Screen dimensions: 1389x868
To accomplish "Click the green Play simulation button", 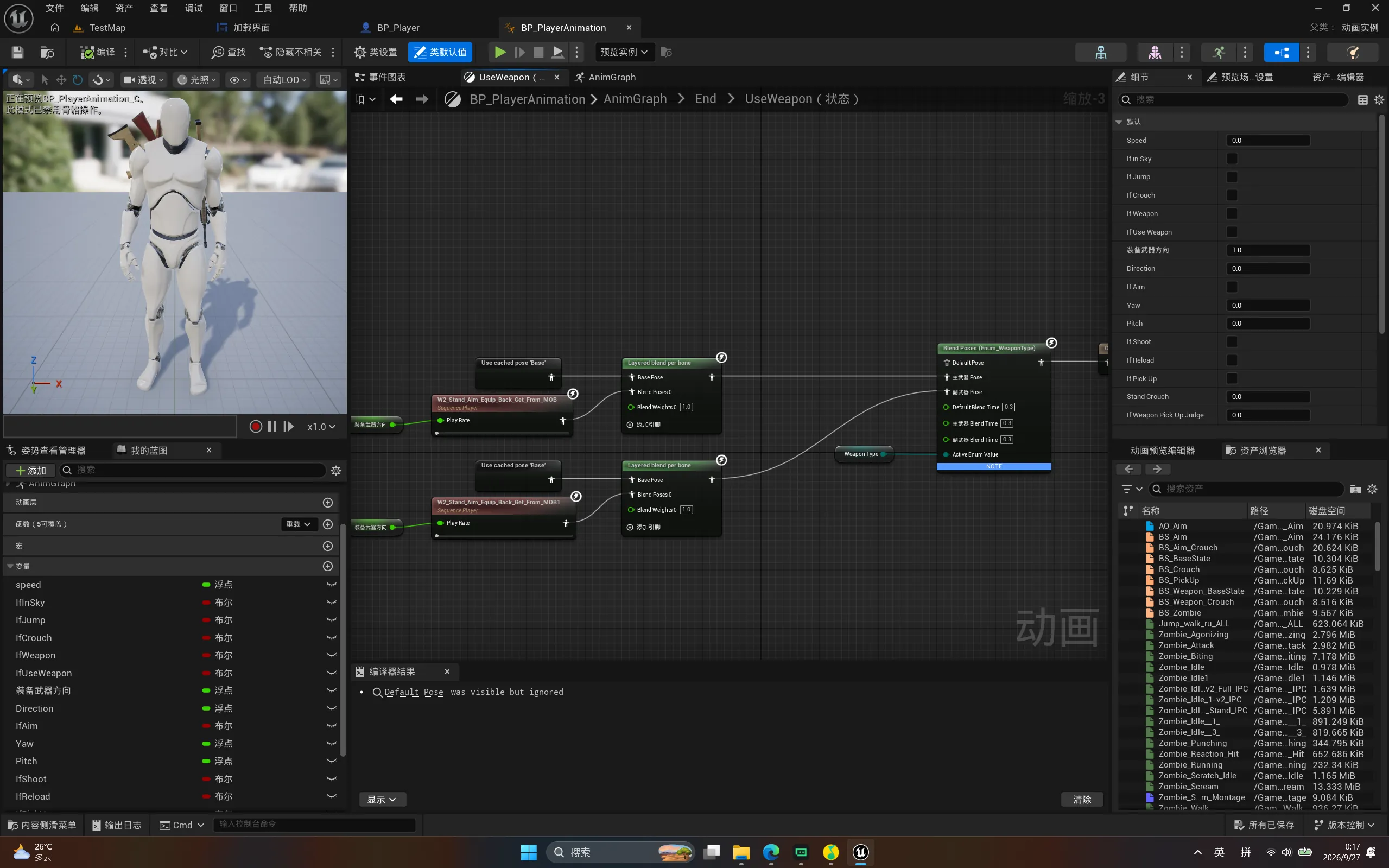I will pyautogui.click(x=500, y=52).
